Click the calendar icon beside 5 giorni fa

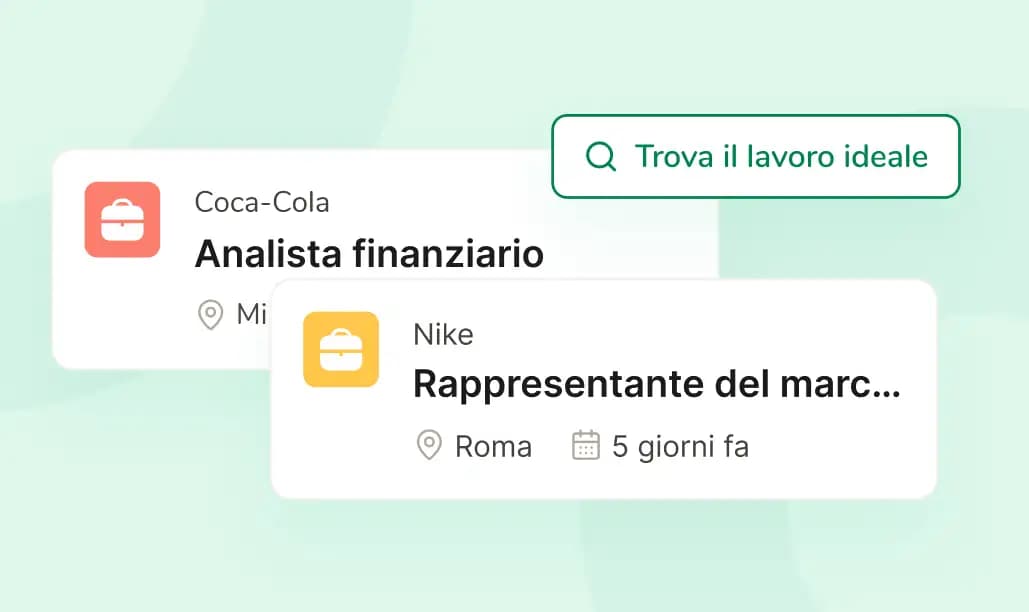pos(586,445)
